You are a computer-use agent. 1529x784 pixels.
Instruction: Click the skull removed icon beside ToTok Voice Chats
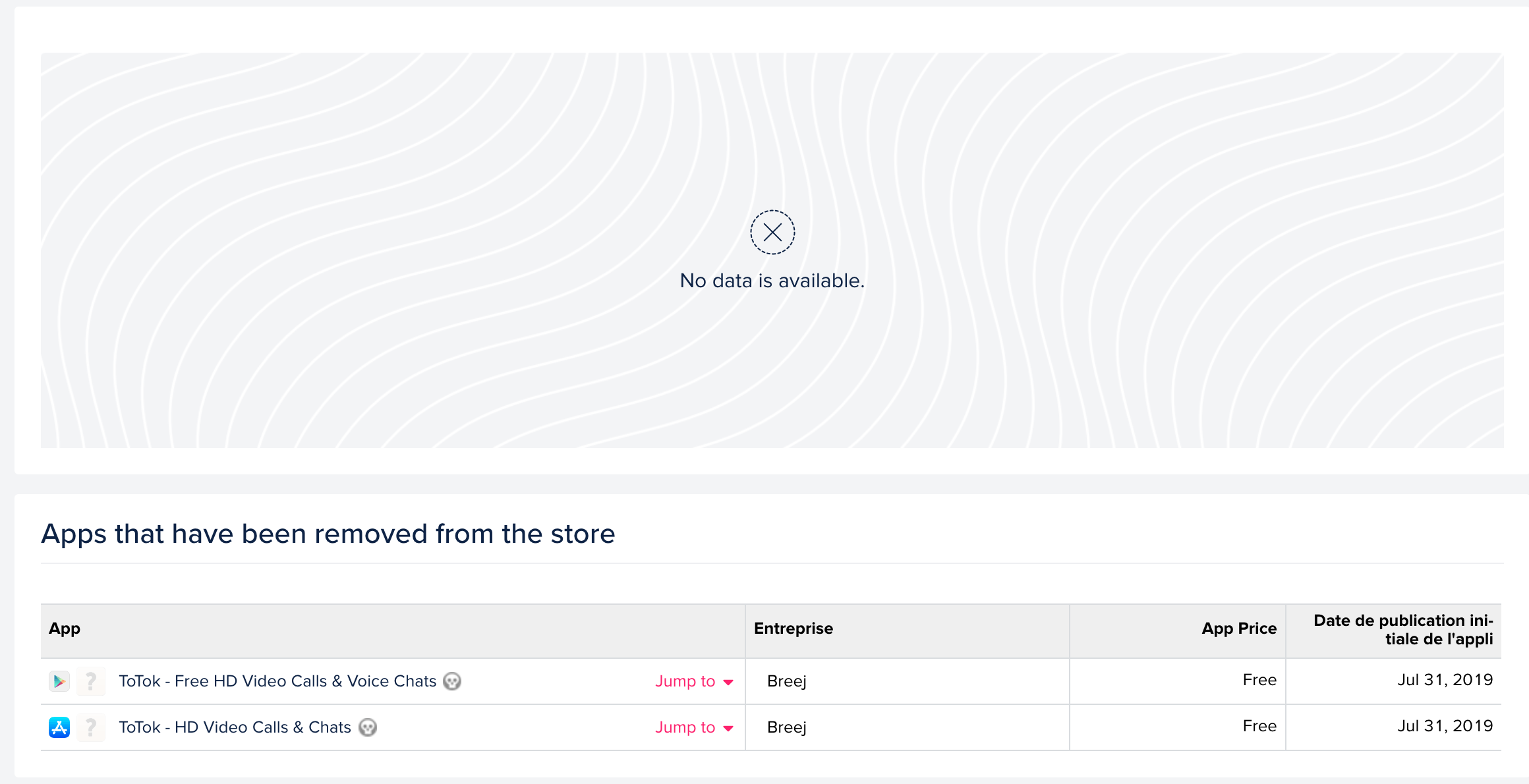[x=452, y=681]
